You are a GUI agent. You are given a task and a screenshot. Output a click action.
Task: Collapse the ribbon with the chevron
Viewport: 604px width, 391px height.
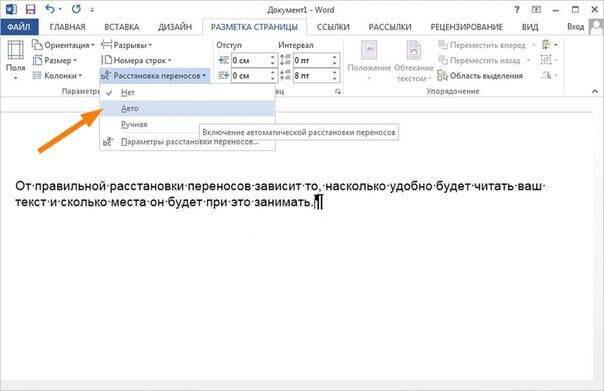point(595,91)
